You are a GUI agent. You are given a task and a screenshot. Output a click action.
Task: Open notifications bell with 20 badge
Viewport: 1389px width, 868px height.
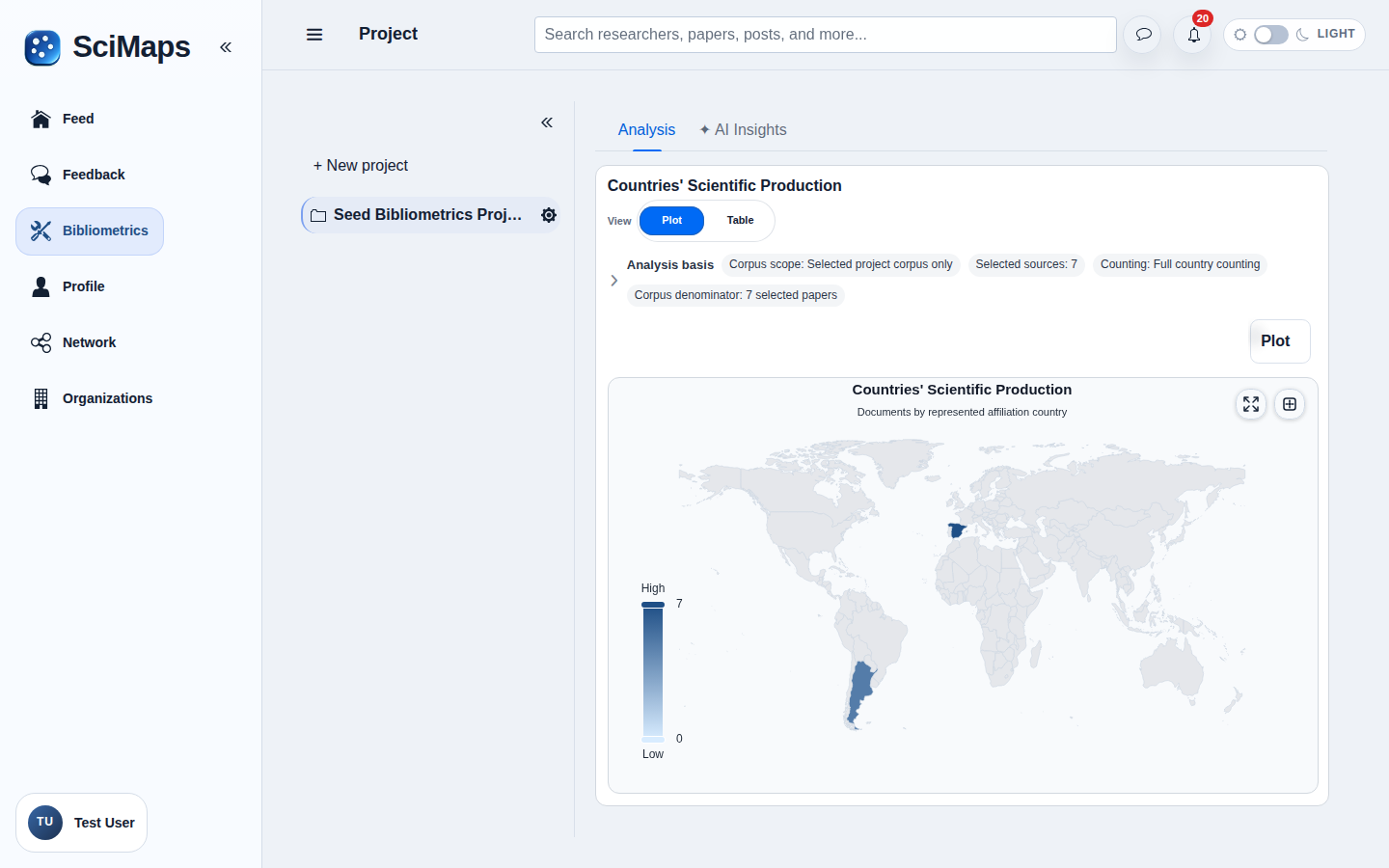pyautogui.click(x=1193, y=35)
